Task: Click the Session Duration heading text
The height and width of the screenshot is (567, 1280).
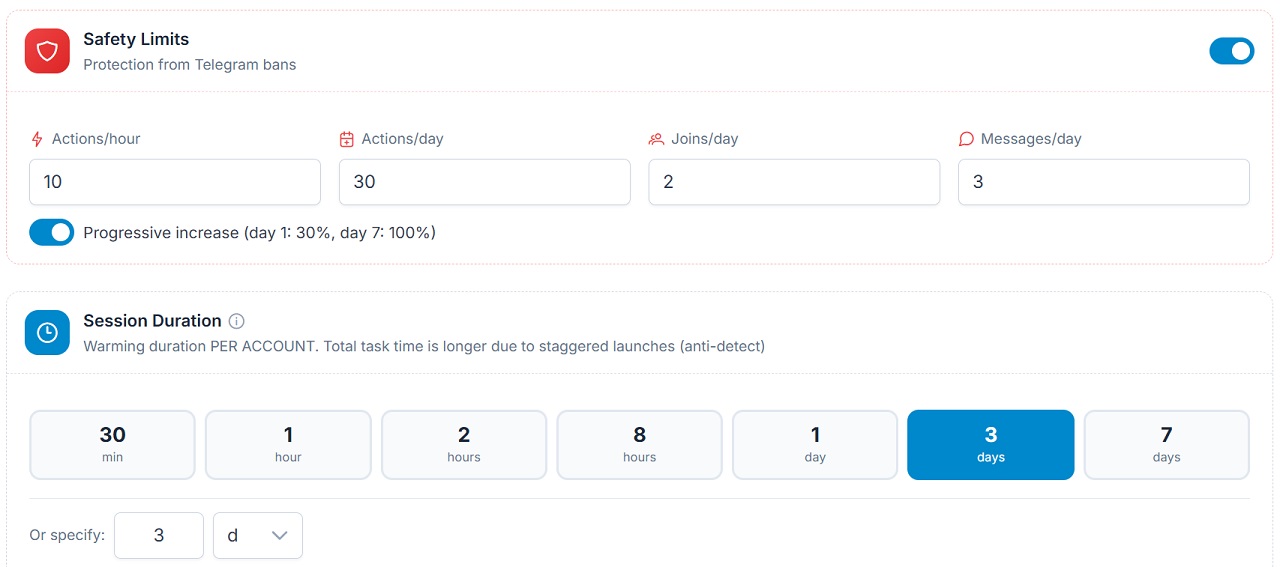Action: pos(152,321)
